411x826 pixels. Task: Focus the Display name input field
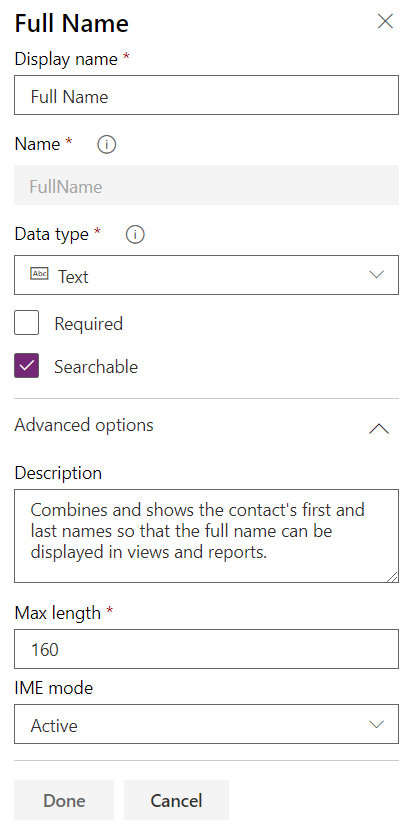tap(206, 95)
